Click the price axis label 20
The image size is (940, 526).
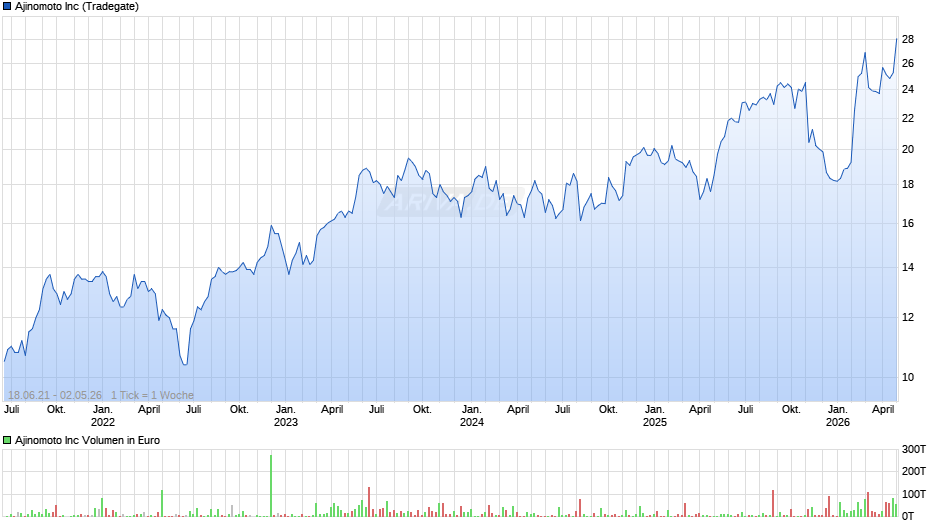pos(908,149)
